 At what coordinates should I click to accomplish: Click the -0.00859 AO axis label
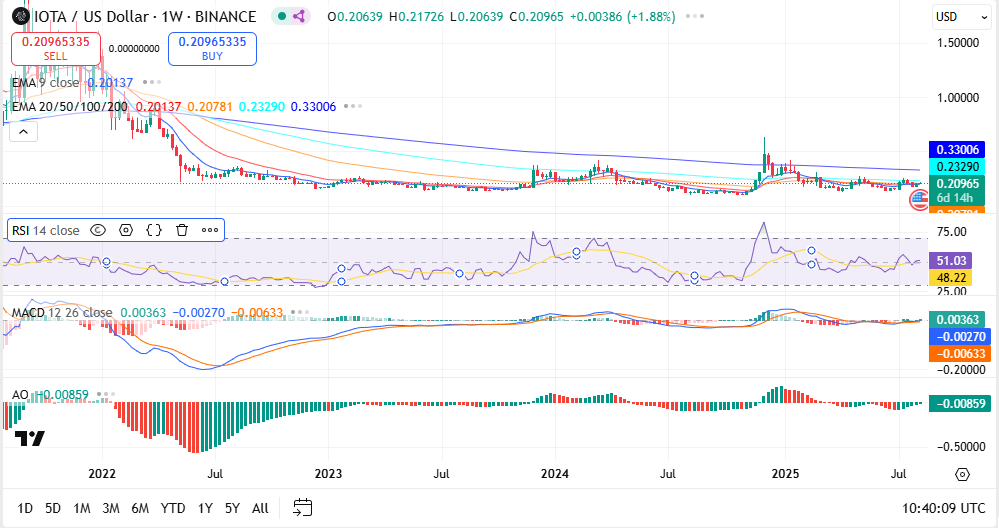[x=961, y=403]
